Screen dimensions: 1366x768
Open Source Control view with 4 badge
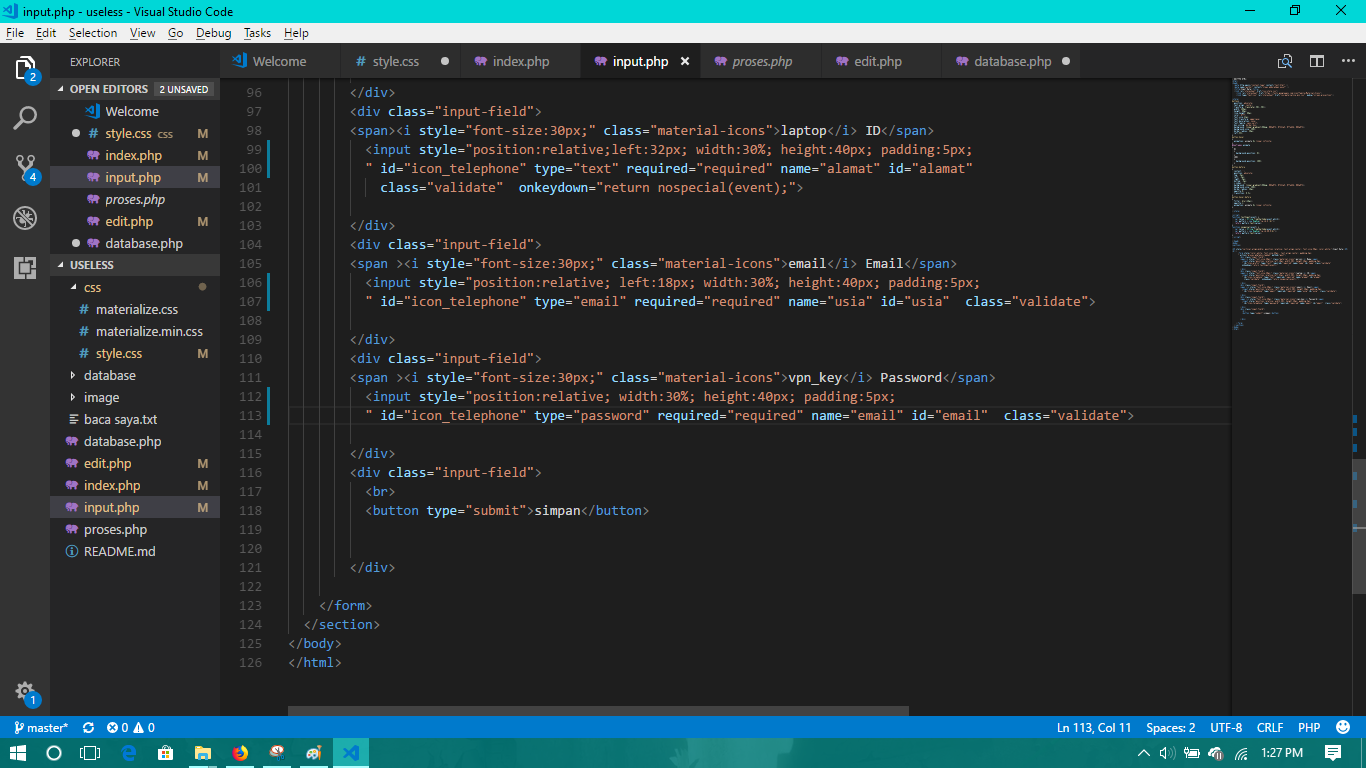coord(25,168)
